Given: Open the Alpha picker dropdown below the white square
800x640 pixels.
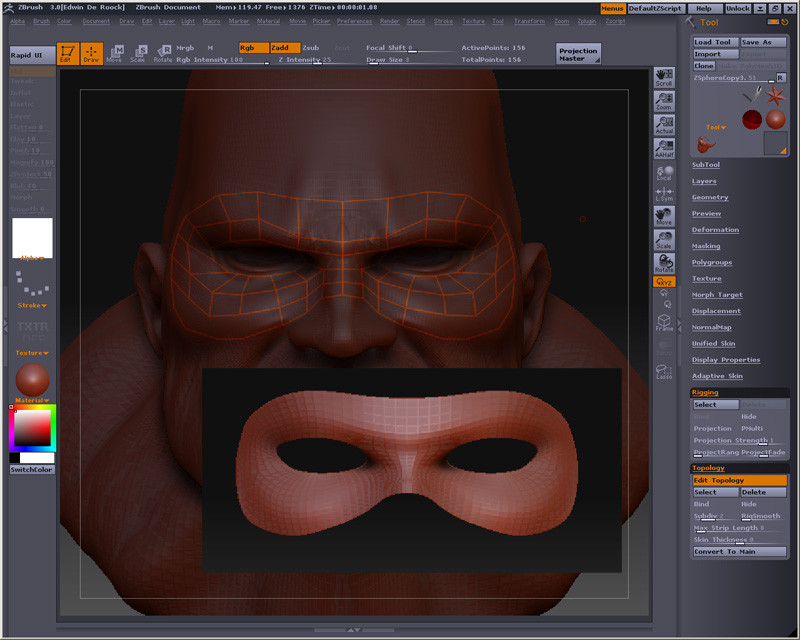Looking at the screenshot, I should (32, 258).
